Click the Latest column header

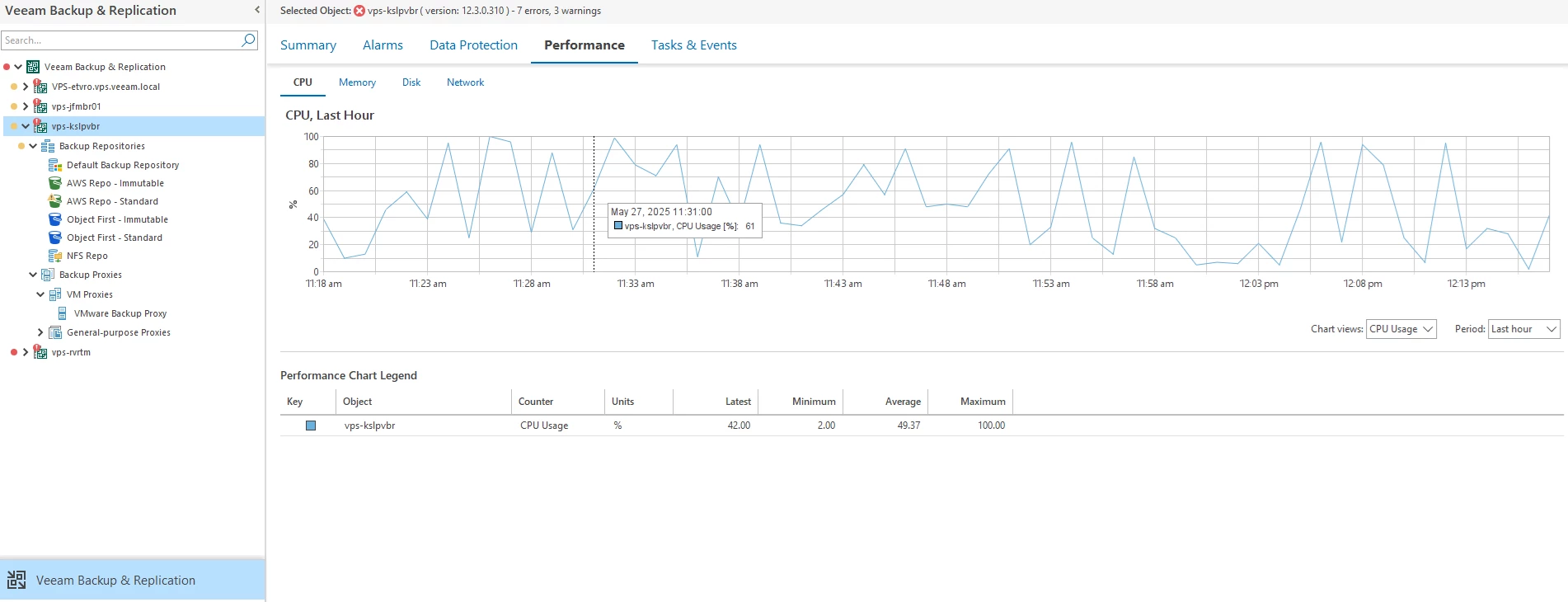tap(716, 402)
